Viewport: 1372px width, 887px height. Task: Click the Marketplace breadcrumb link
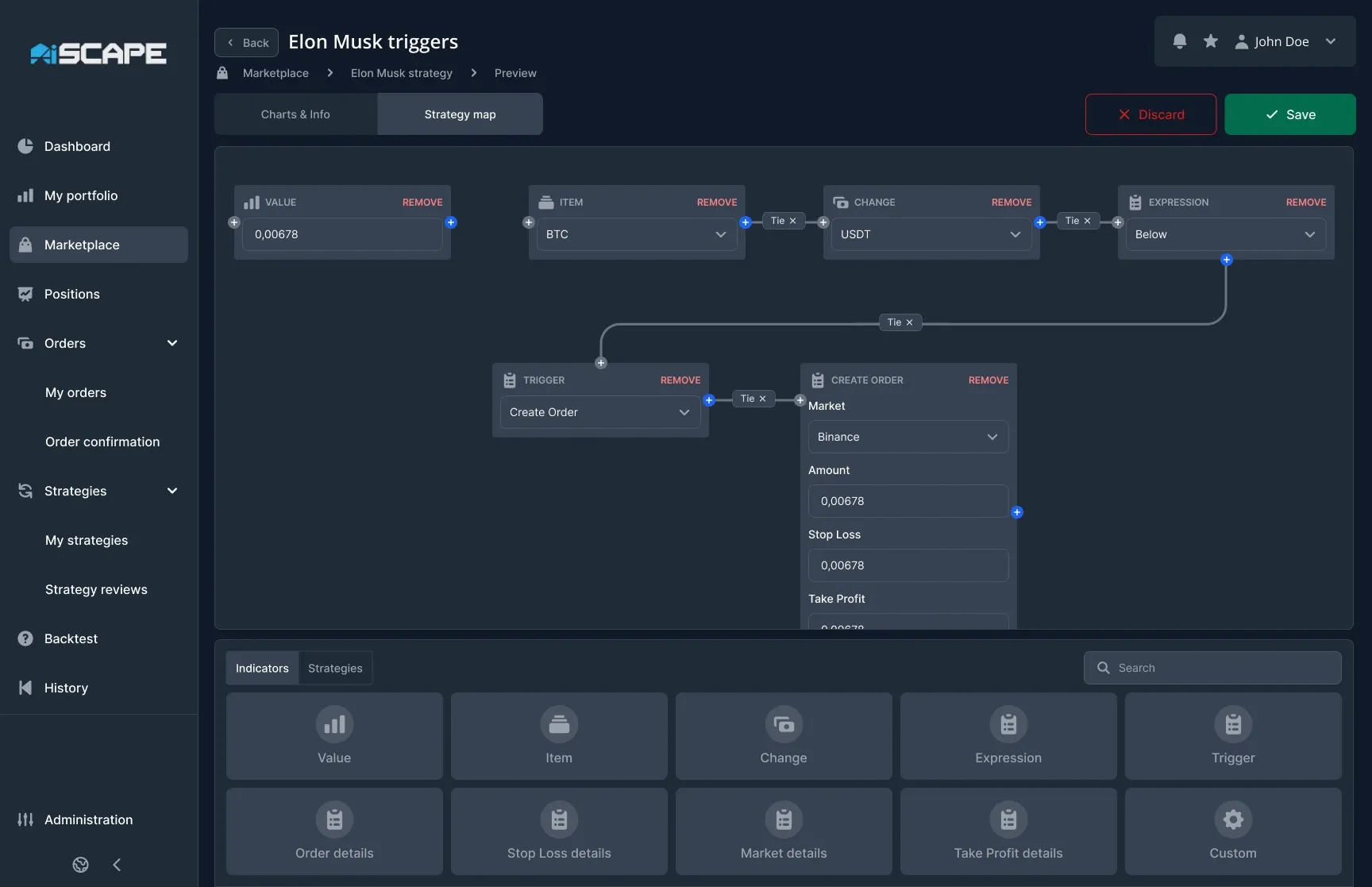[x=276, y=73]
